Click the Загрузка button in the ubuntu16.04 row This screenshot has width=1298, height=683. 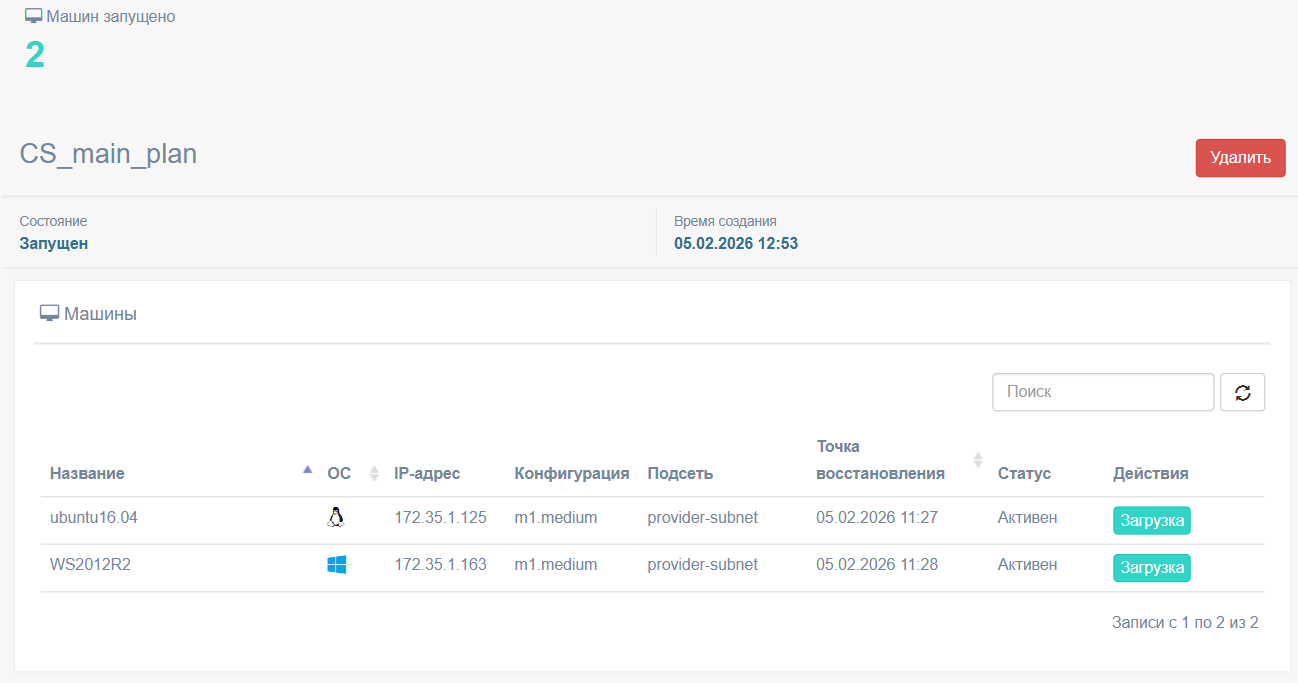[x=1152, y=521]
